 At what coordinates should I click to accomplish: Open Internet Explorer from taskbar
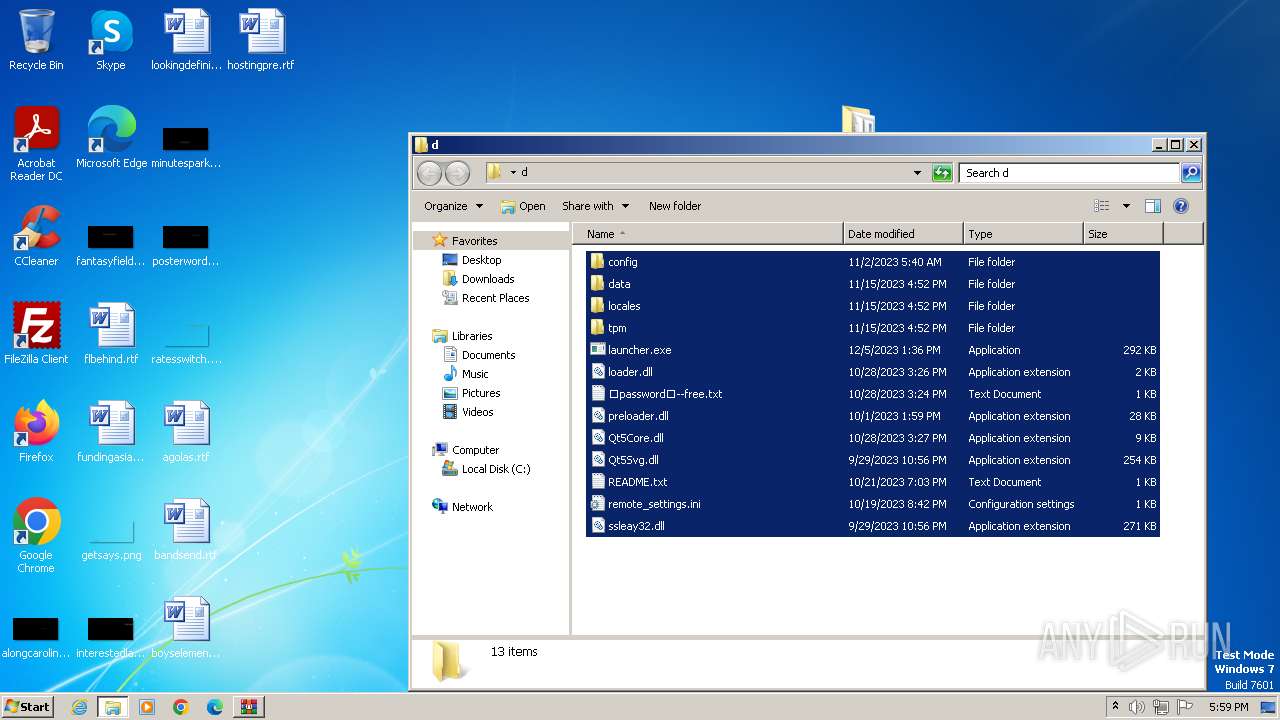[x=79, y=707]
